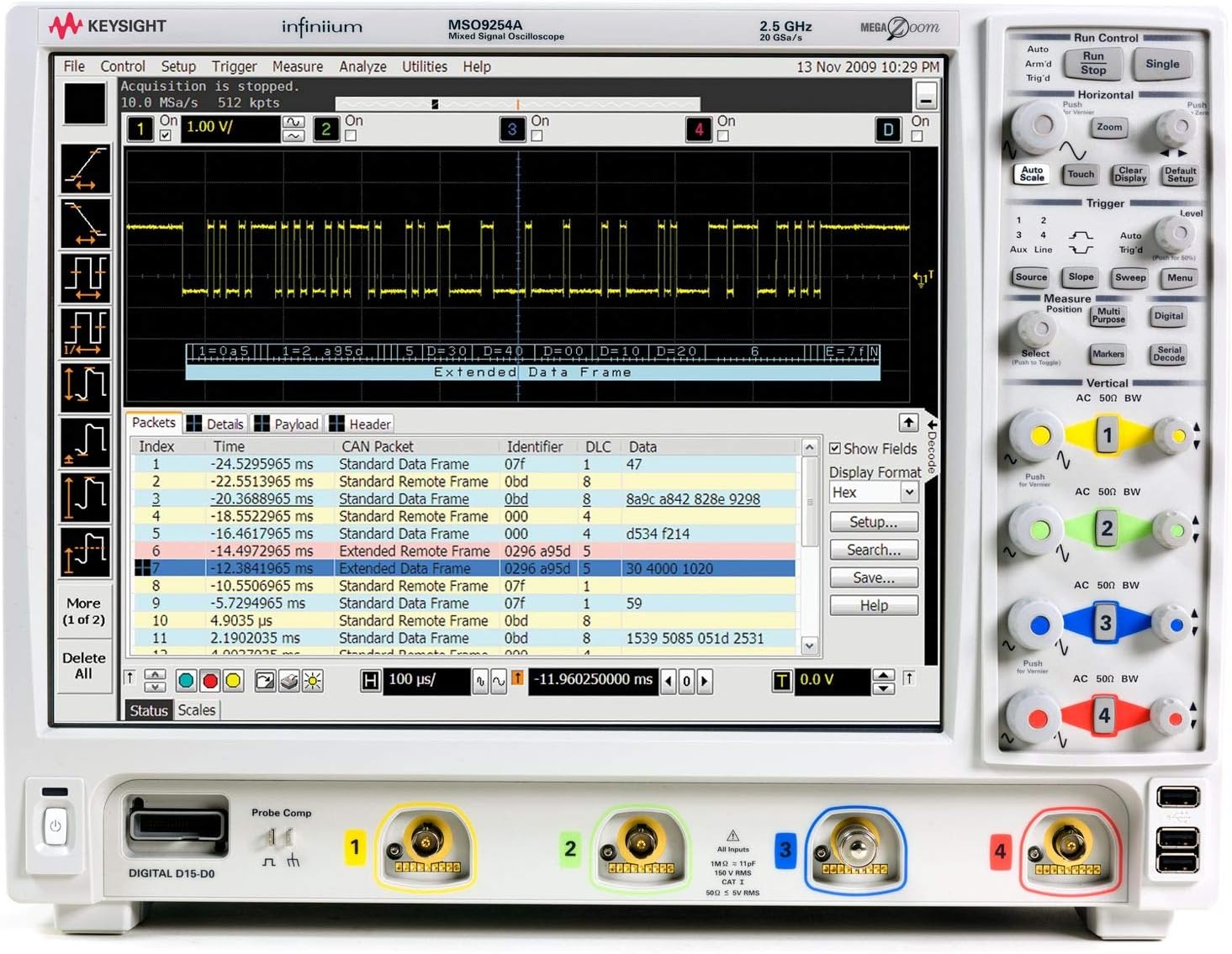The width and height of the screenshot is (1232, 954).
Task: Click the trigger T level icon
Action: (782, 680)
